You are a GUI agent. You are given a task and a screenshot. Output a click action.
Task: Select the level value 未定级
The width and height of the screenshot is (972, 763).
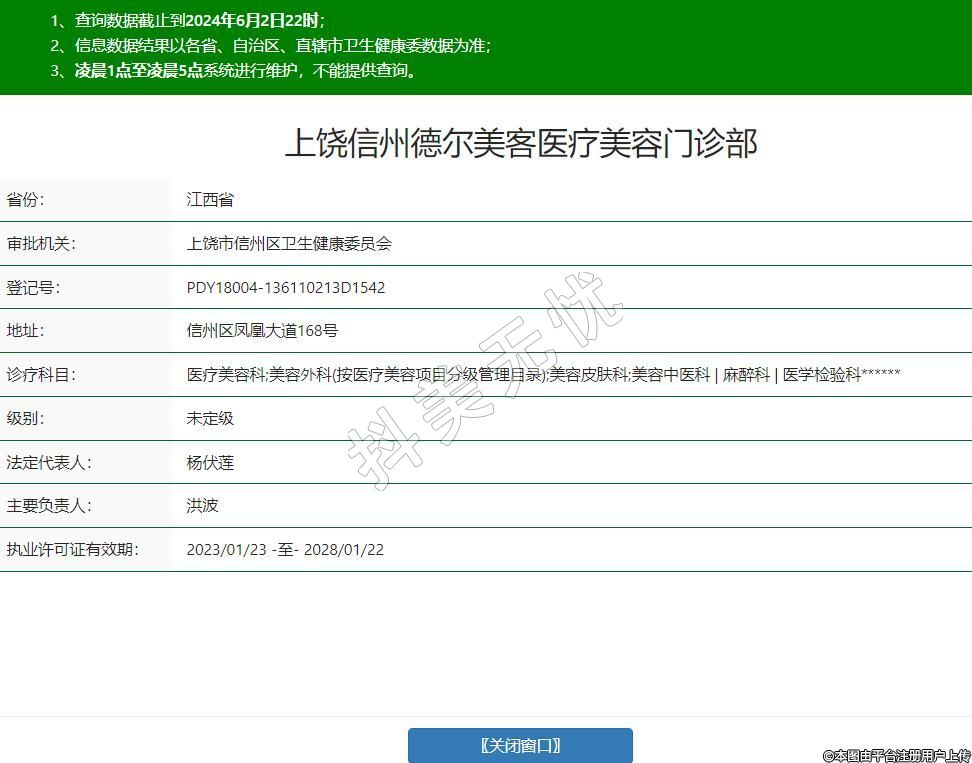[x=210, y=418]
